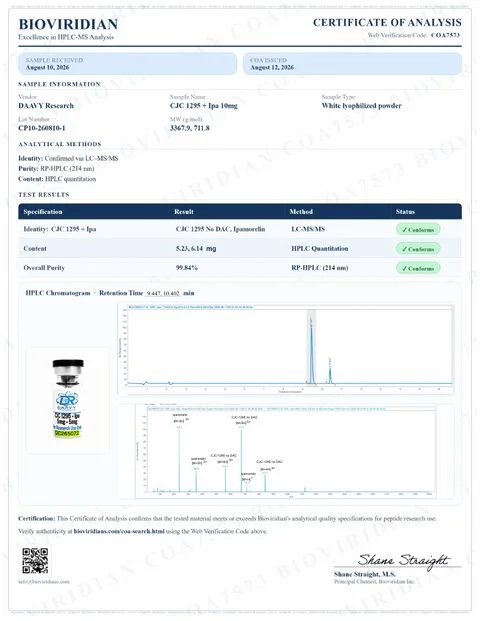The height and width of the screenshot is (621, 480).
Task: Click the Status column header
Action: point(405,211)
